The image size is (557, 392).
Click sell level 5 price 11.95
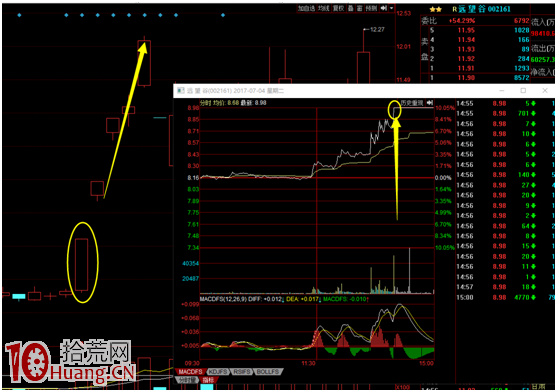(x=466, y=31)
